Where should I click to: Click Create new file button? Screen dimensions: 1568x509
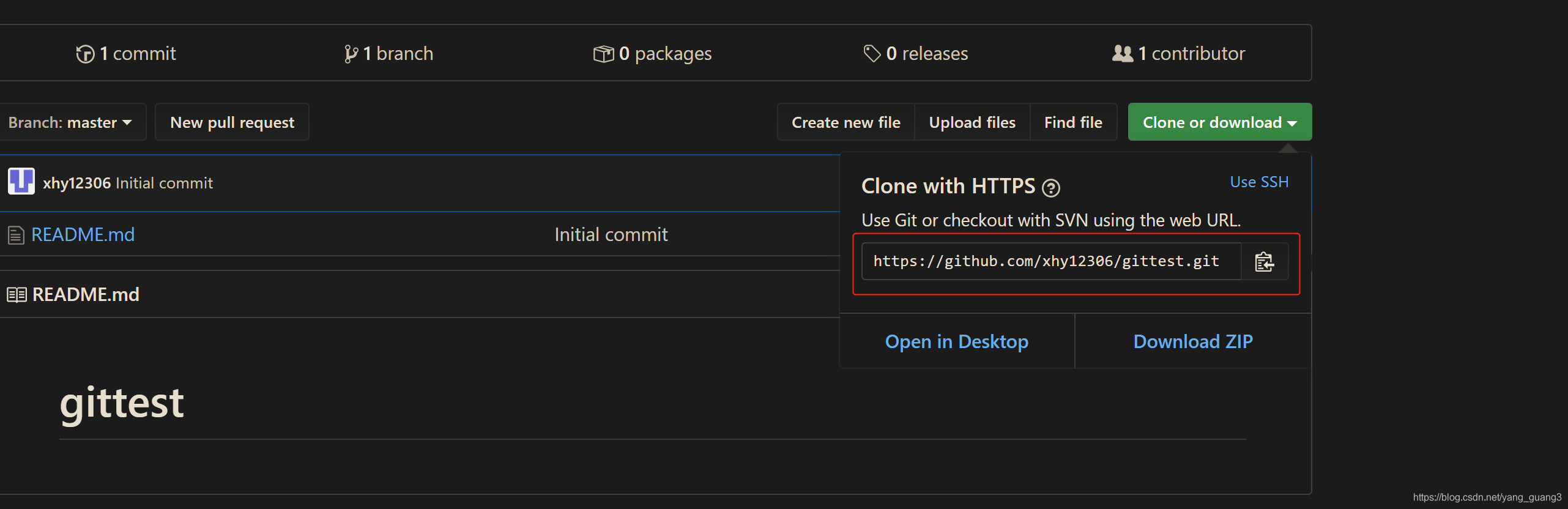[x=845, y=122]
